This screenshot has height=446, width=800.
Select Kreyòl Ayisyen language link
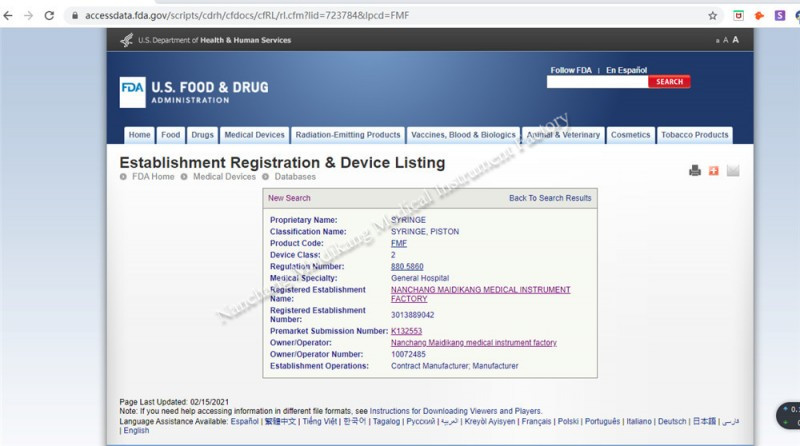pyautogui.click(x=490, y=422)
